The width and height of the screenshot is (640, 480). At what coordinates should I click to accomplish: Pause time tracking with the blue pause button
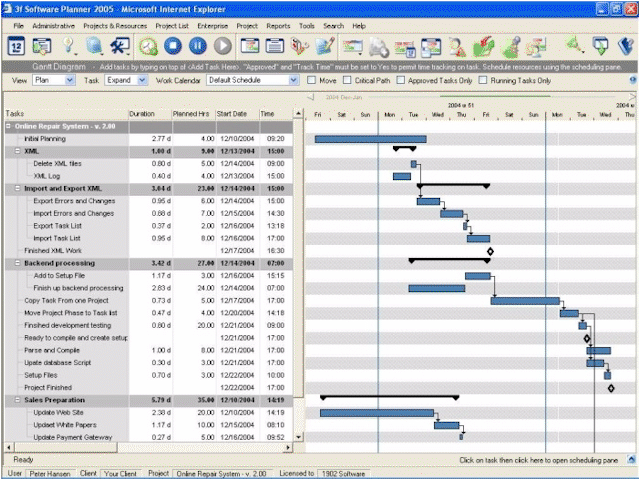pos(198,46)
